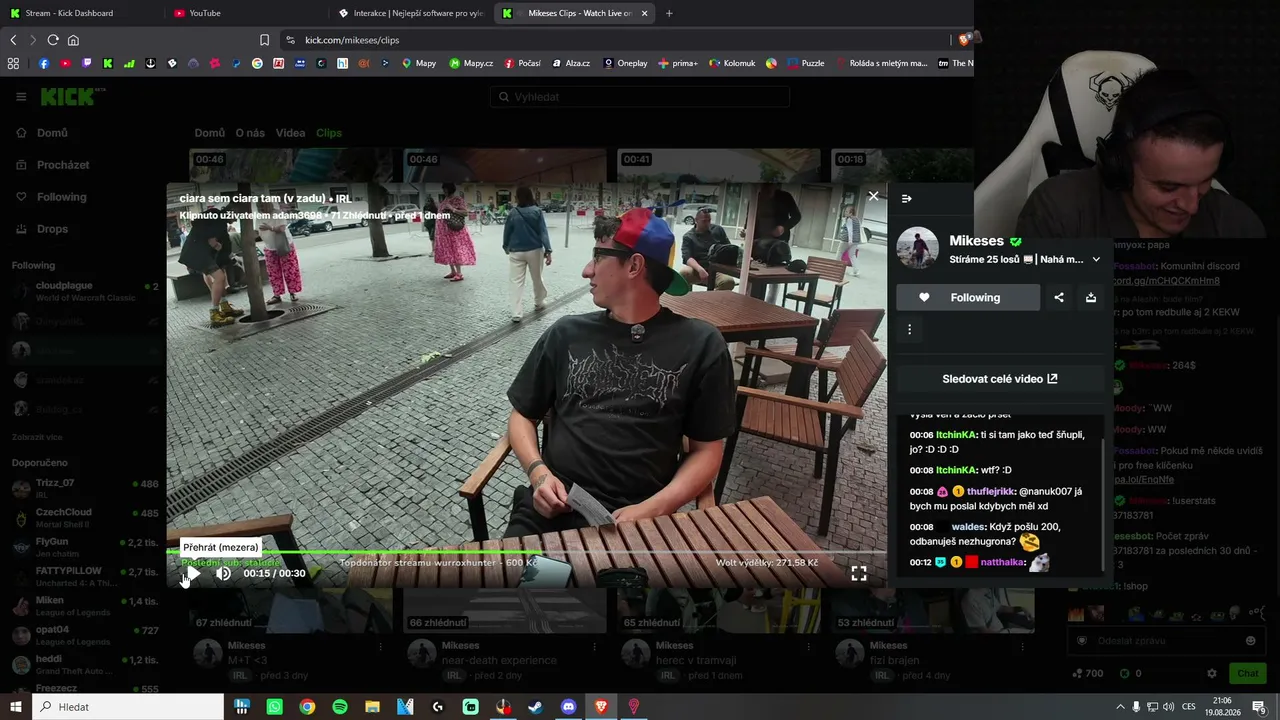Share the clip with the share icon

pyautogui.click(x=1059, y=297)
